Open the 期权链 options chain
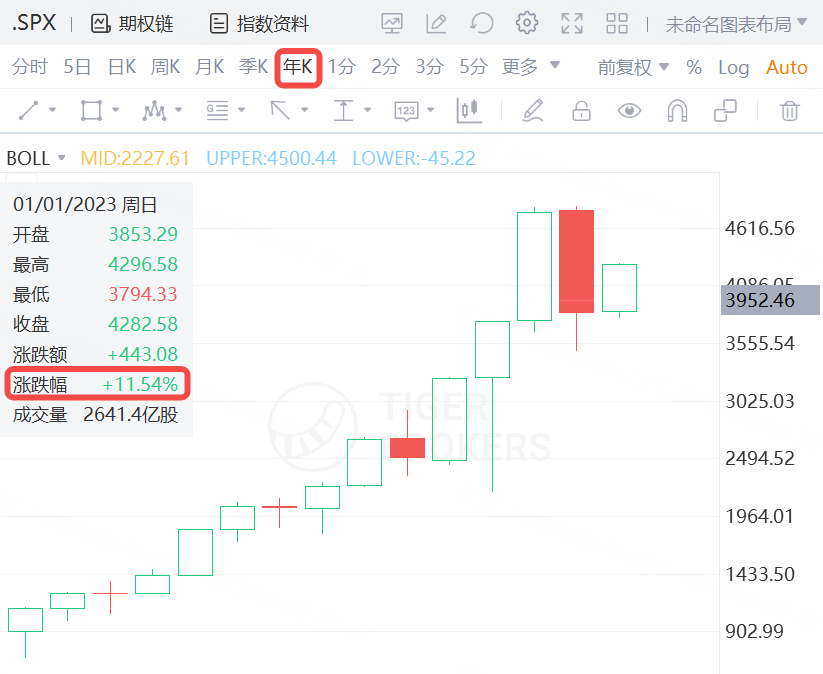This screenshot has width=823, height=674. coord(131,23)
